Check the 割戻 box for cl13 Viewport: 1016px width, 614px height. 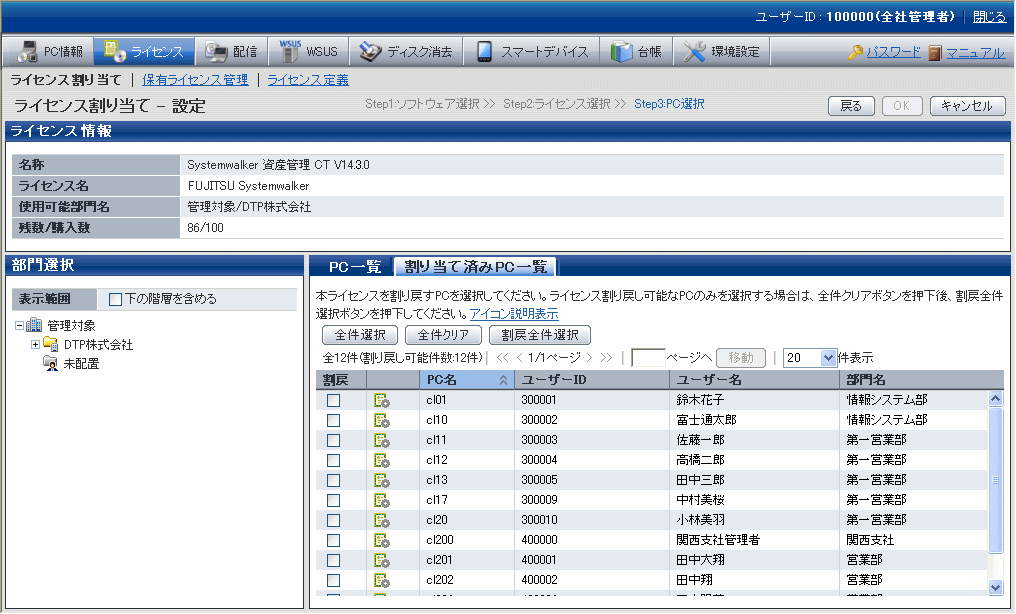pos(334,481)
